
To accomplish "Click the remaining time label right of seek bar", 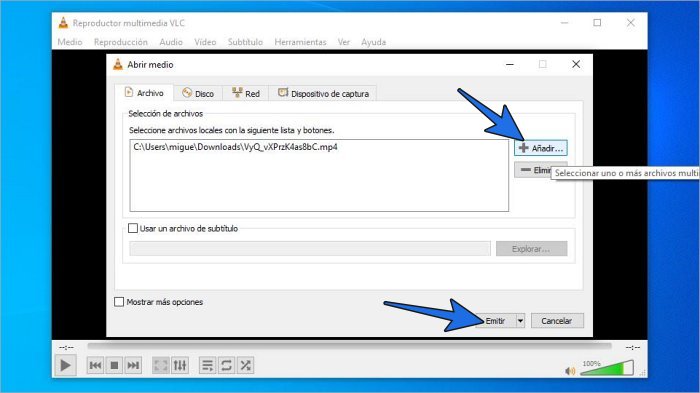I will [633, 347].
